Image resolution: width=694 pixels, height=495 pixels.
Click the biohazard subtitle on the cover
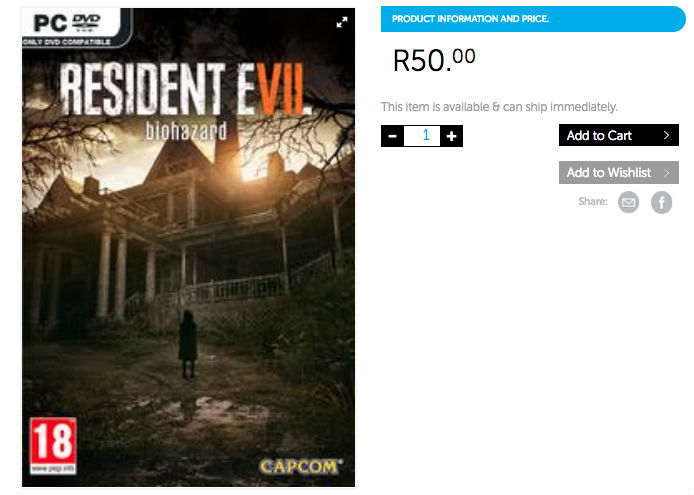point(186,131)
